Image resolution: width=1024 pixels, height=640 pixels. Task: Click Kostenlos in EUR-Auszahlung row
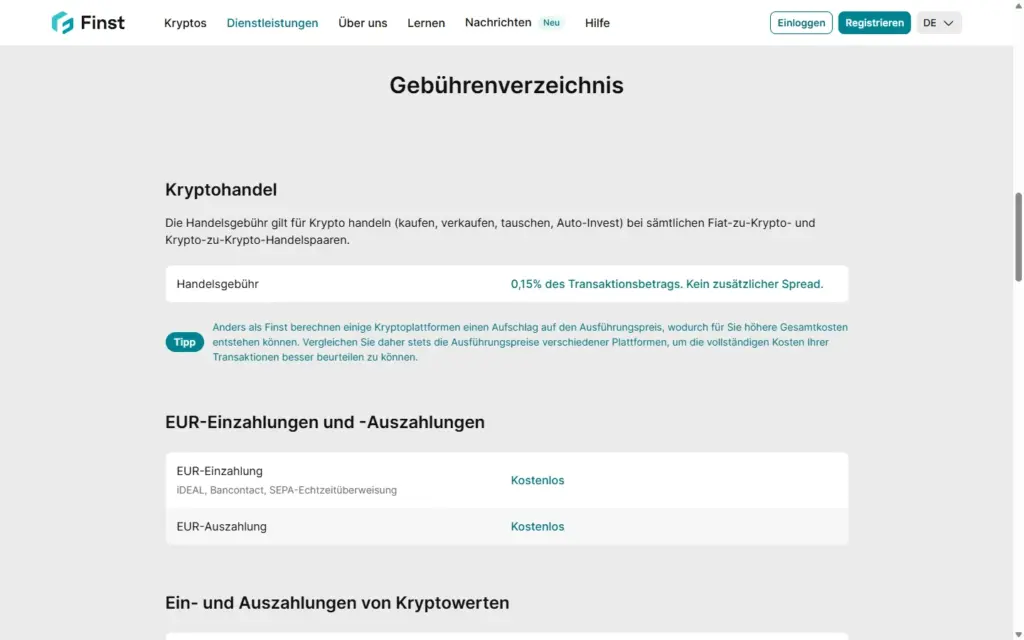537,526
